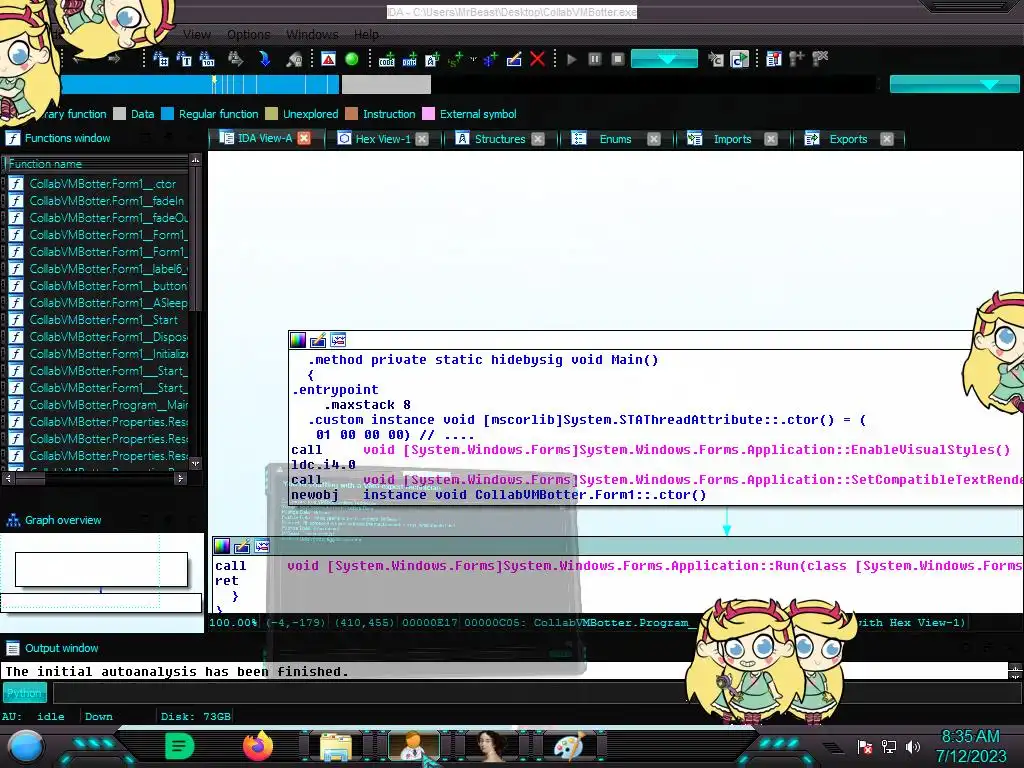The height and width of the screenshot is (768, 1024).
Task: Open Firefox from the taskbar
Action: pyautogui.click(x=258, y=746)
